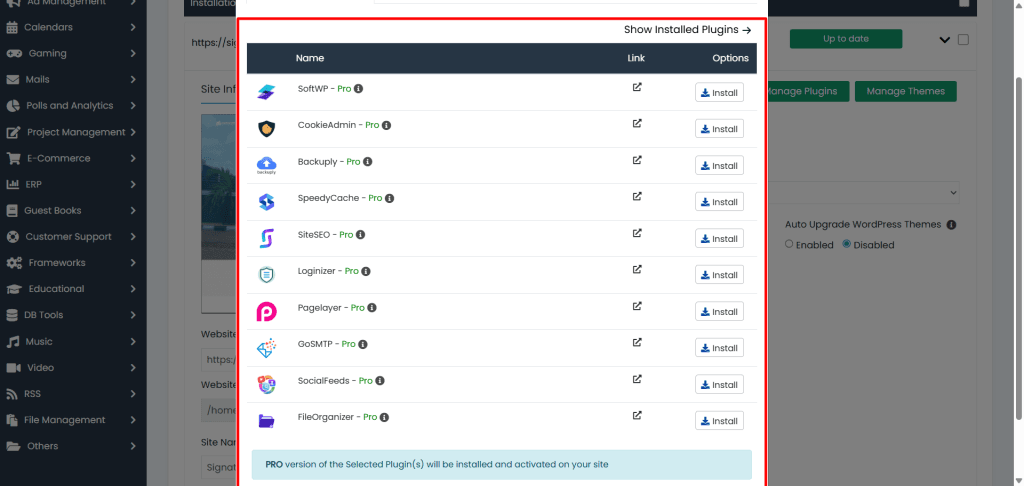The width and height of the screenshot is (1024, 486).
Task: Click the info icon next to SoftWP Pro
Action: click(359, 89)
